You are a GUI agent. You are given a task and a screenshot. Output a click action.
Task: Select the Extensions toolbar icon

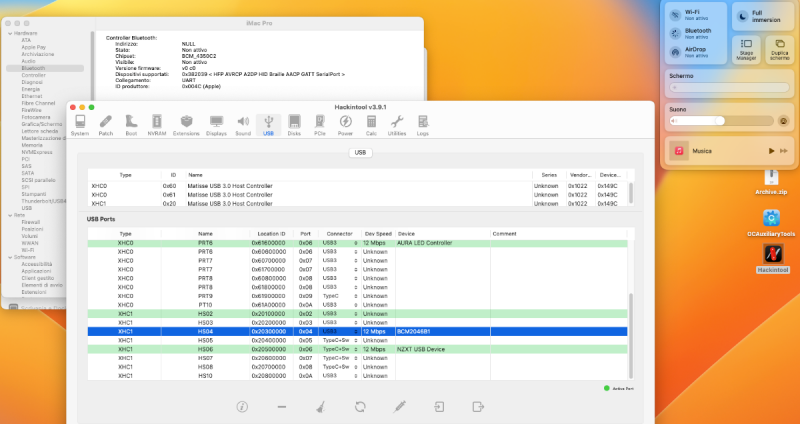pyautogui.click(x=186, y=125)
